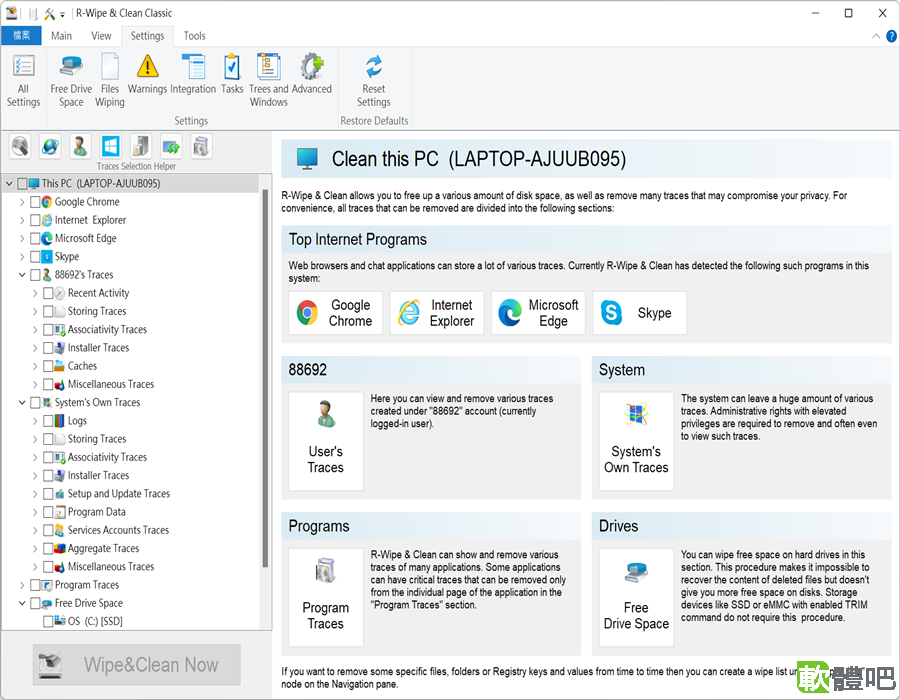Collapse the This PC tree node
Image resolution: width=900 pixels, height=700 pixels.
tap(9, 184)
